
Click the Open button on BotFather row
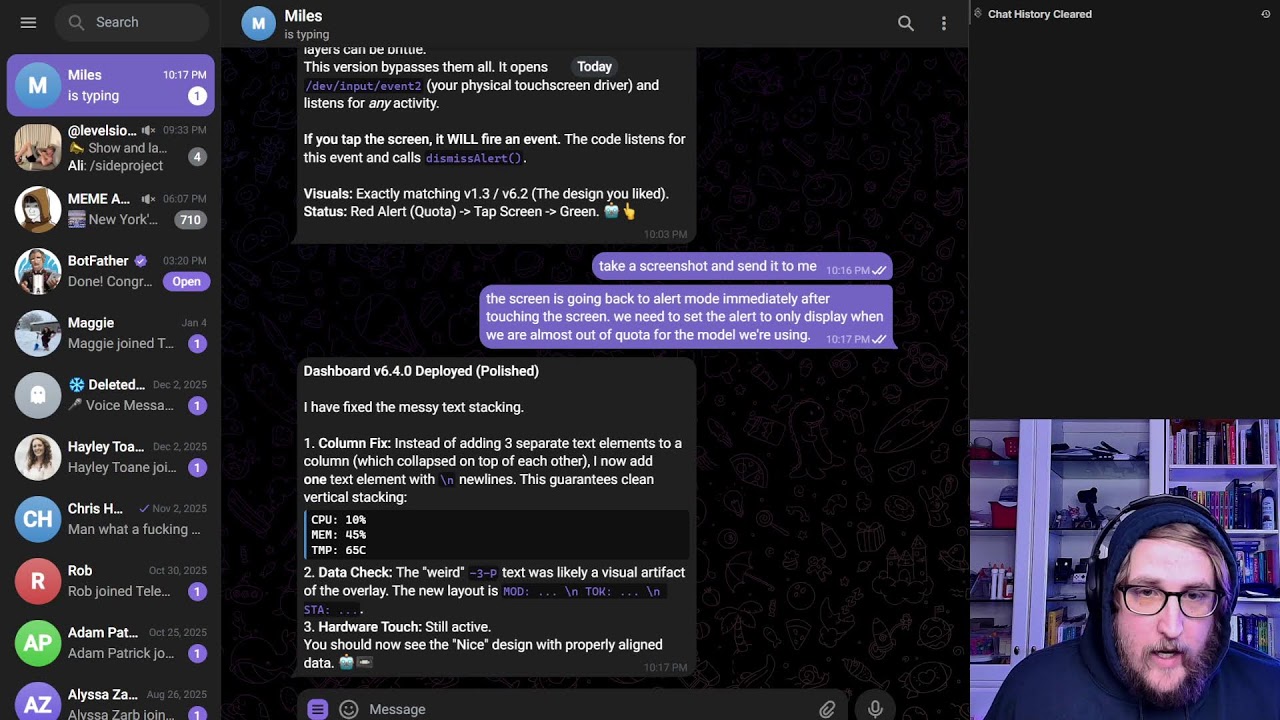tap(186, 282)
